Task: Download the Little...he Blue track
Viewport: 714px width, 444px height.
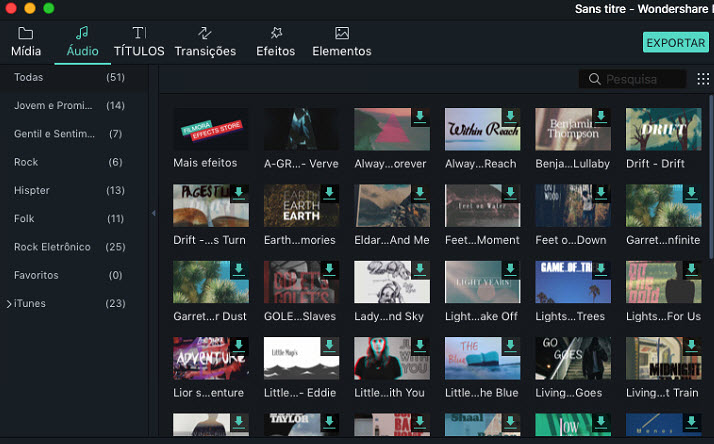Action: tap(510, 346)
